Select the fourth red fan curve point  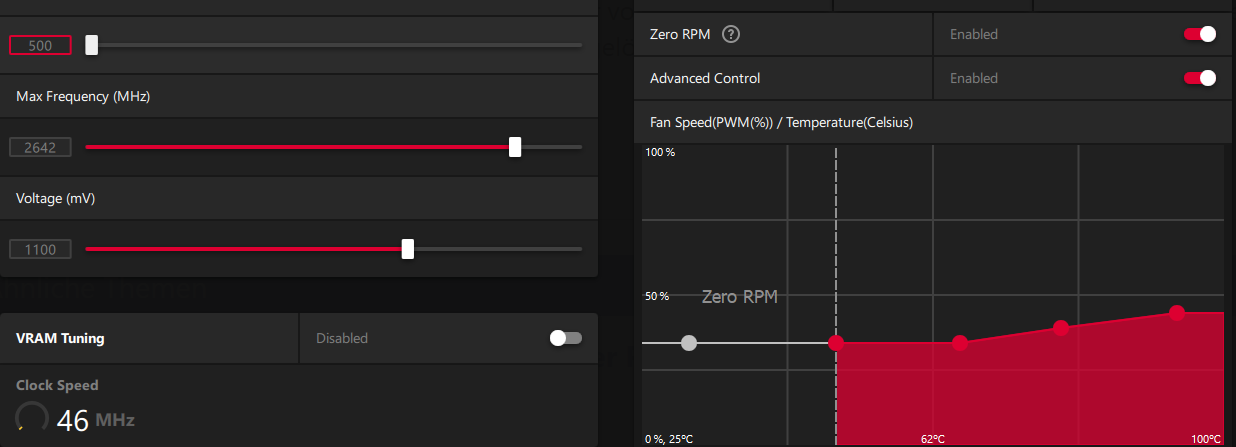pyautogui.click(x=1177, y=313)
